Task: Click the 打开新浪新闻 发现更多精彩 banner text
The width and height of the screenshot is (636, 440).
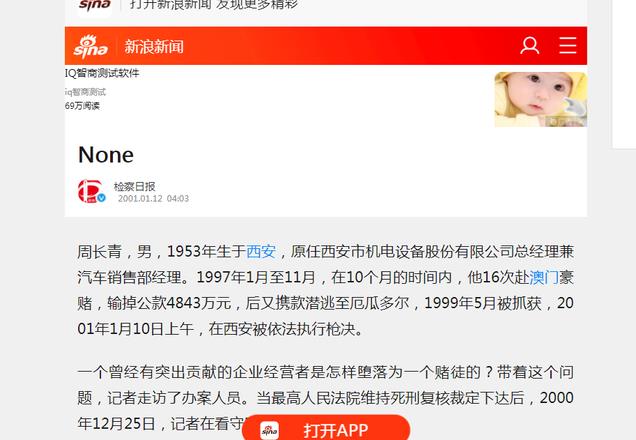Action: pos(214,4)
